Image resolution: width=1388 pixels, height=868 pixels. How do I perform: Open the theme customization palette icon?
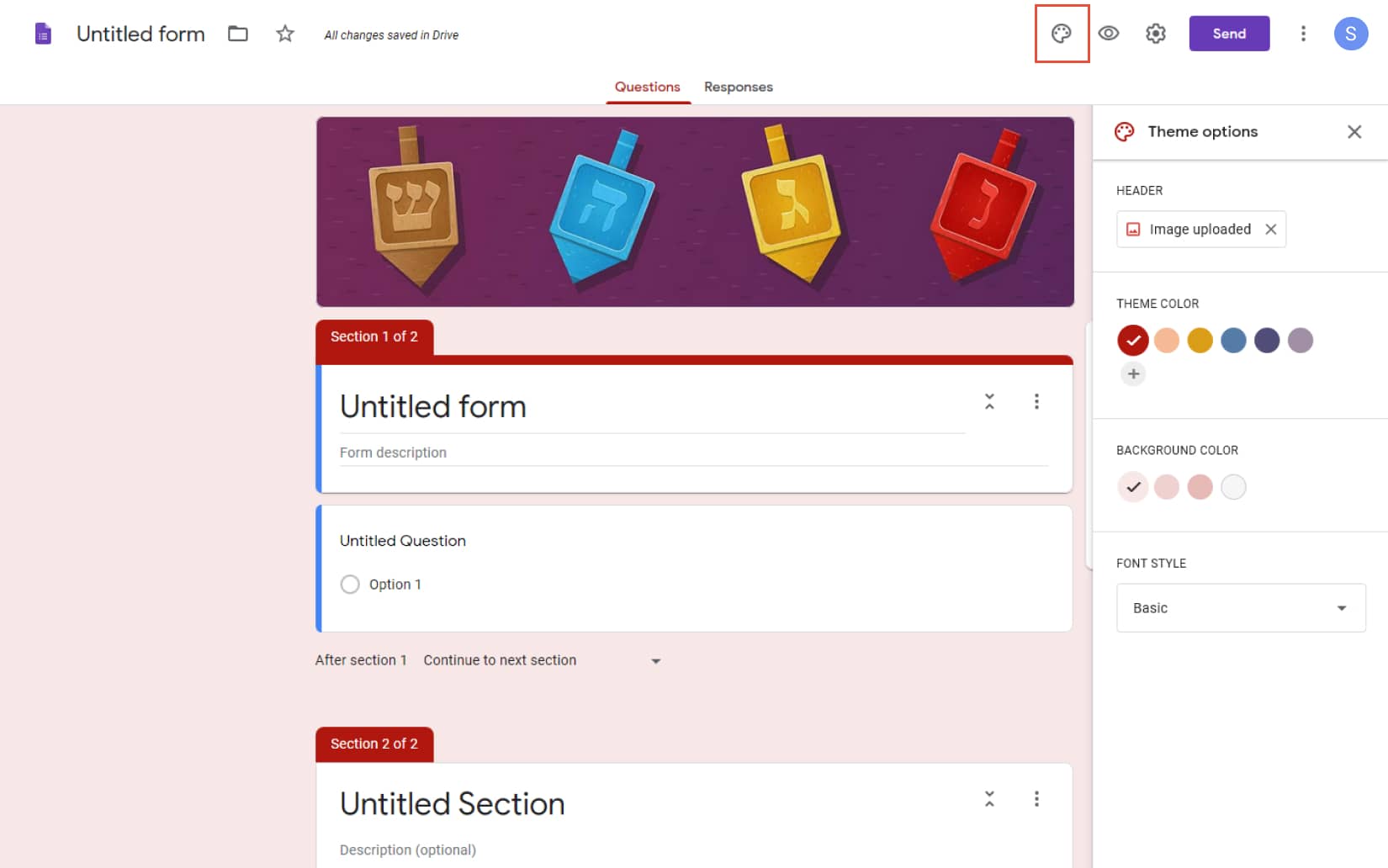(x=1062, y=34)
